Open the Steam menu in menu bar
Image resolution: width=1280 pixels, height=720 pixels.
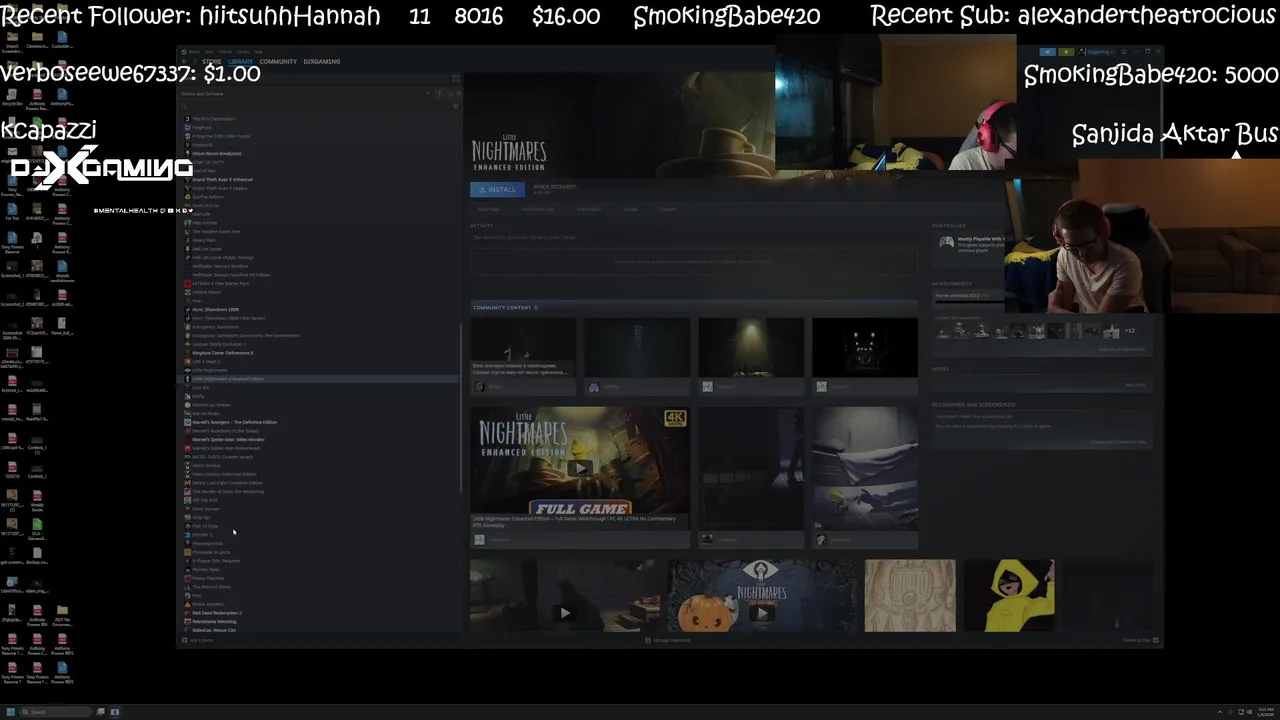[194, 51]
